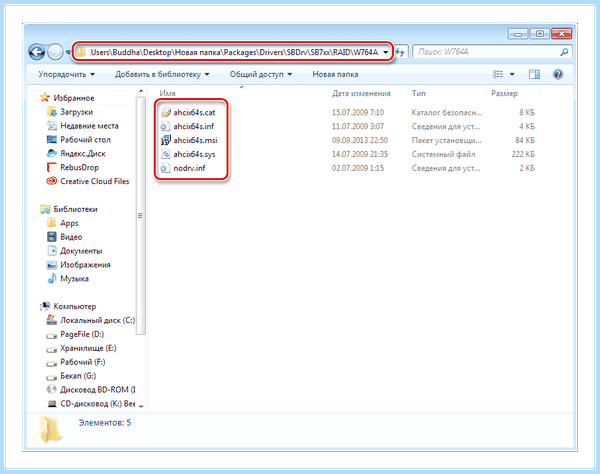Open Creative Cloud Files folder
The width and height of the screenshot is (600, 474).
(x=88, y=181)
